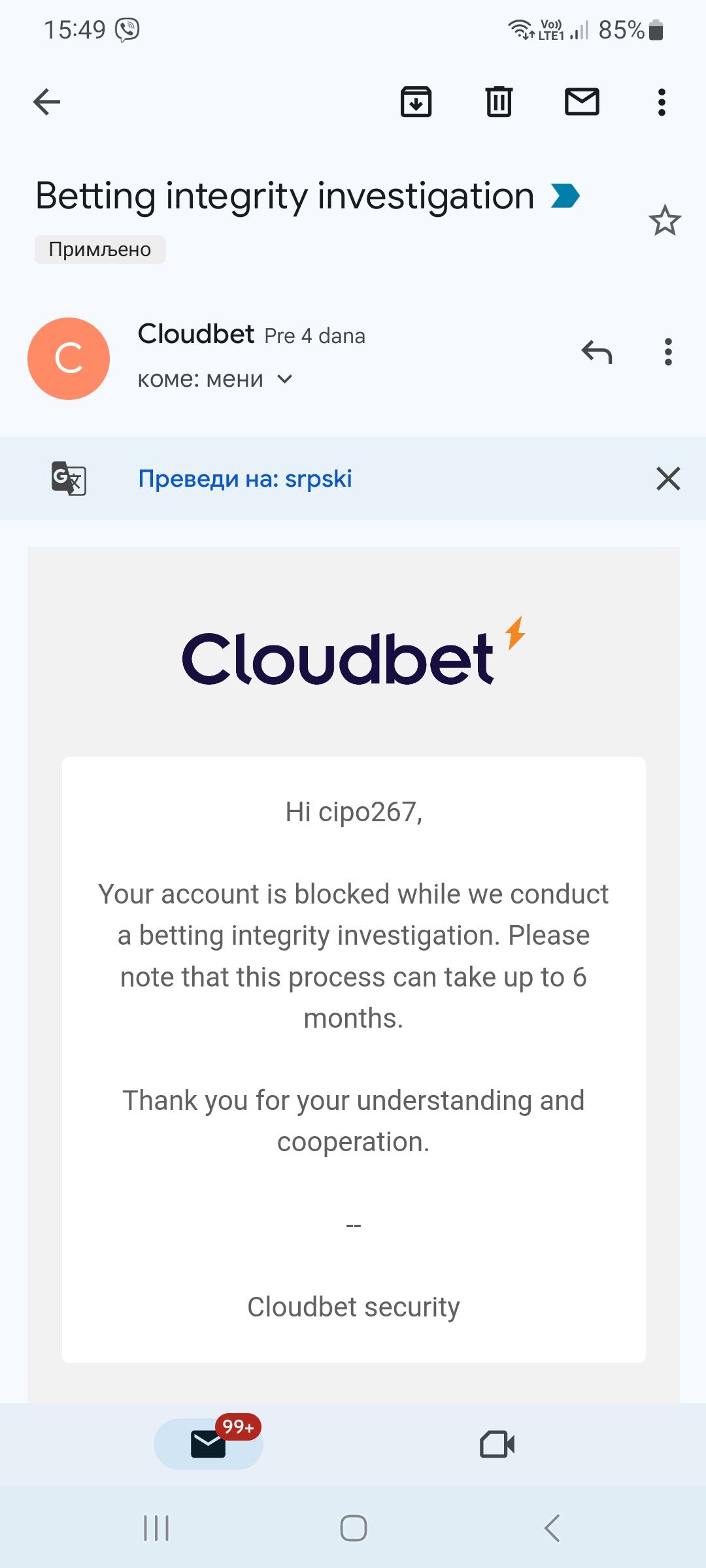Mark email as unread
The image size is (706, 1568).
pos(582,102)
